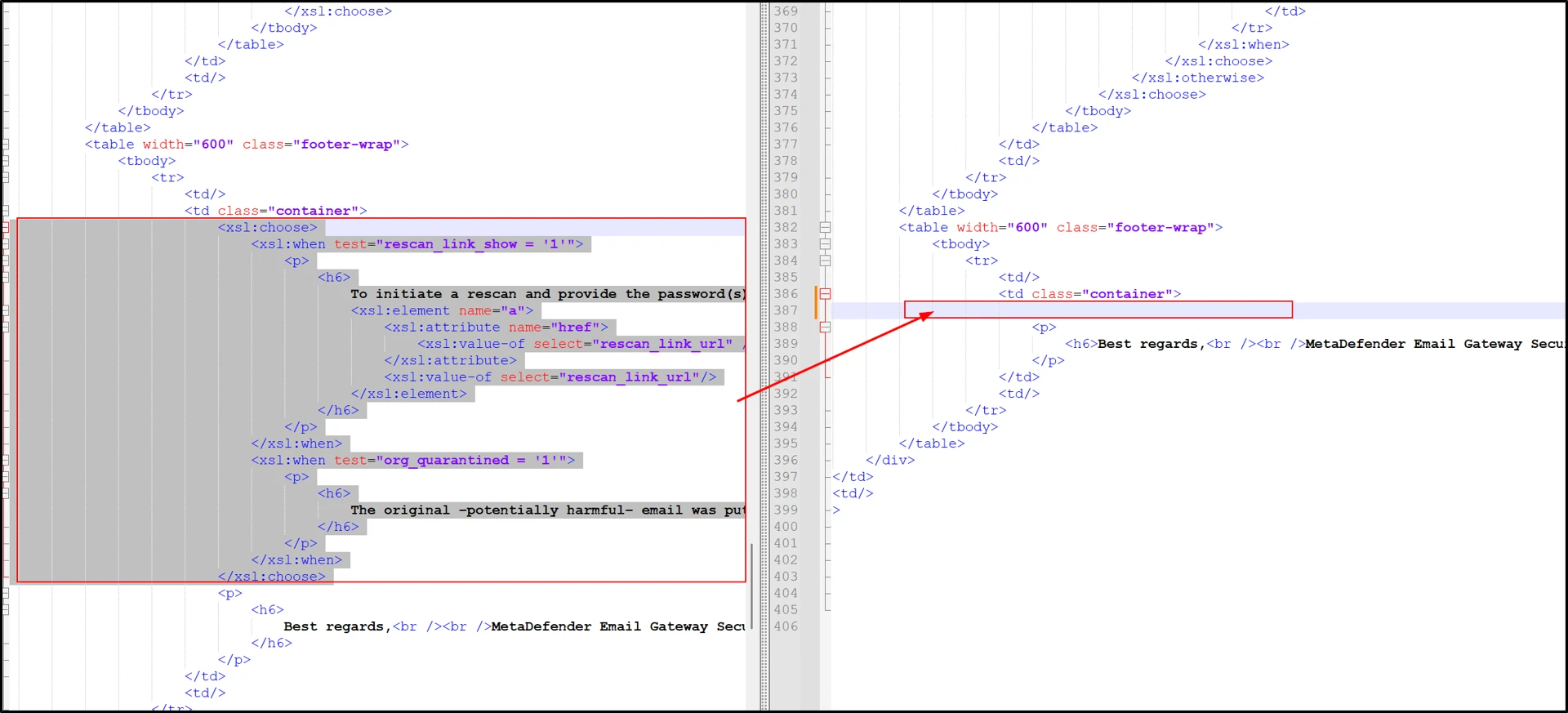The image size is (1568, 713).
Task: Click the closing div tag on line 396
Action: [890, 461]
